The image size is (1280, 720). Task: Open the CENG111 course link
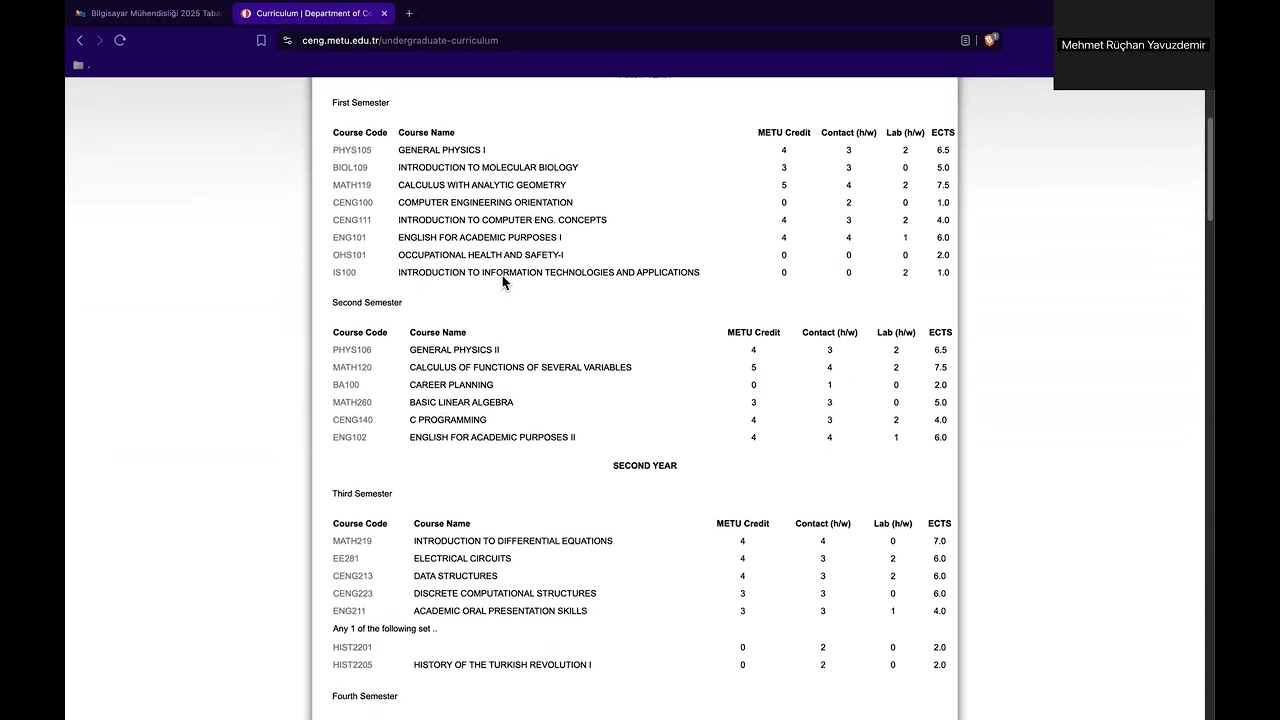pos(352,220)
